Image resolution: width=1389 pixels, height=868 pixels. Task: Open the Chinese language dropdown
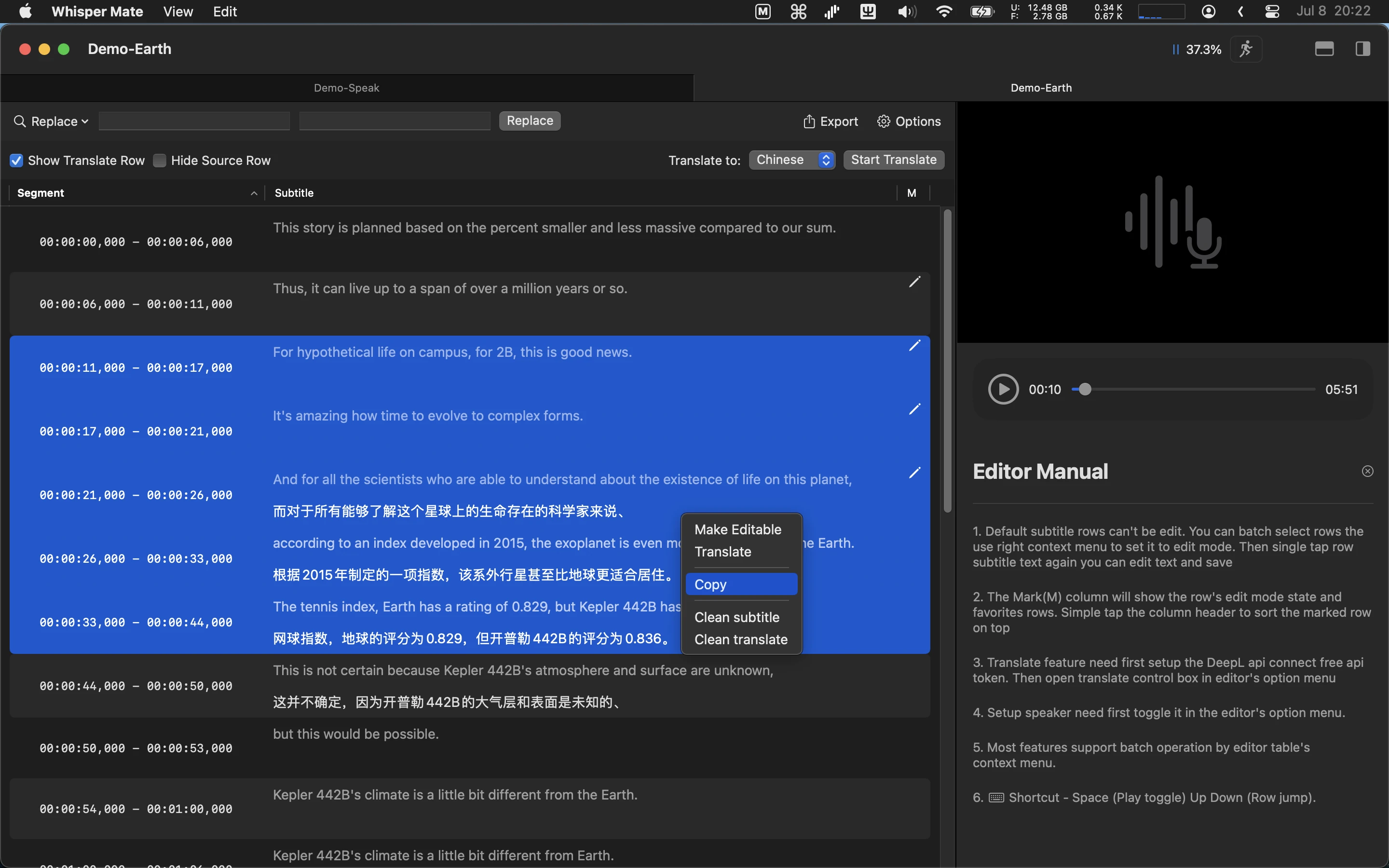(x=792, y=160)
